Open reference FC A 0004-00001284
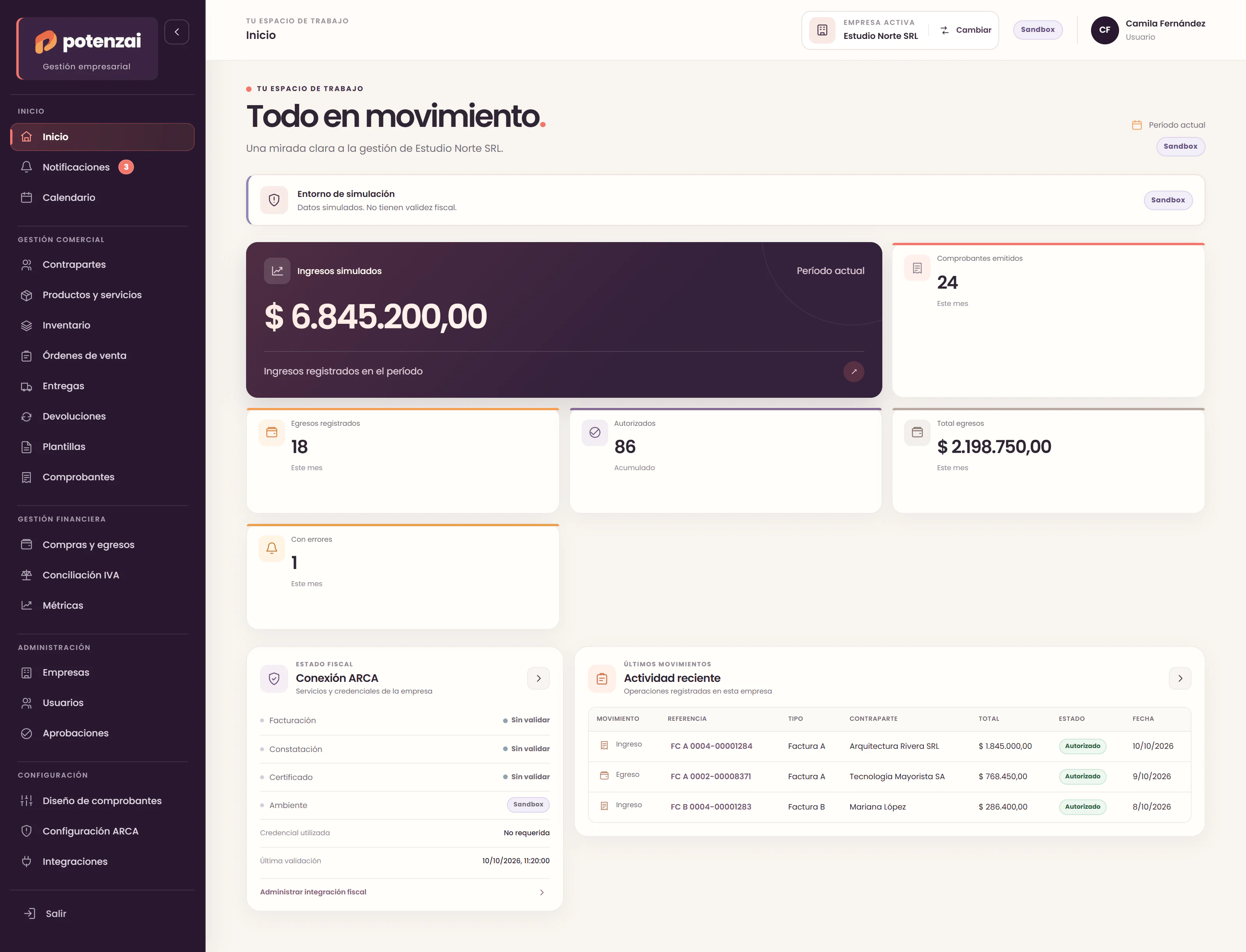The image size is (1246, 952). (x=711, y=746)
